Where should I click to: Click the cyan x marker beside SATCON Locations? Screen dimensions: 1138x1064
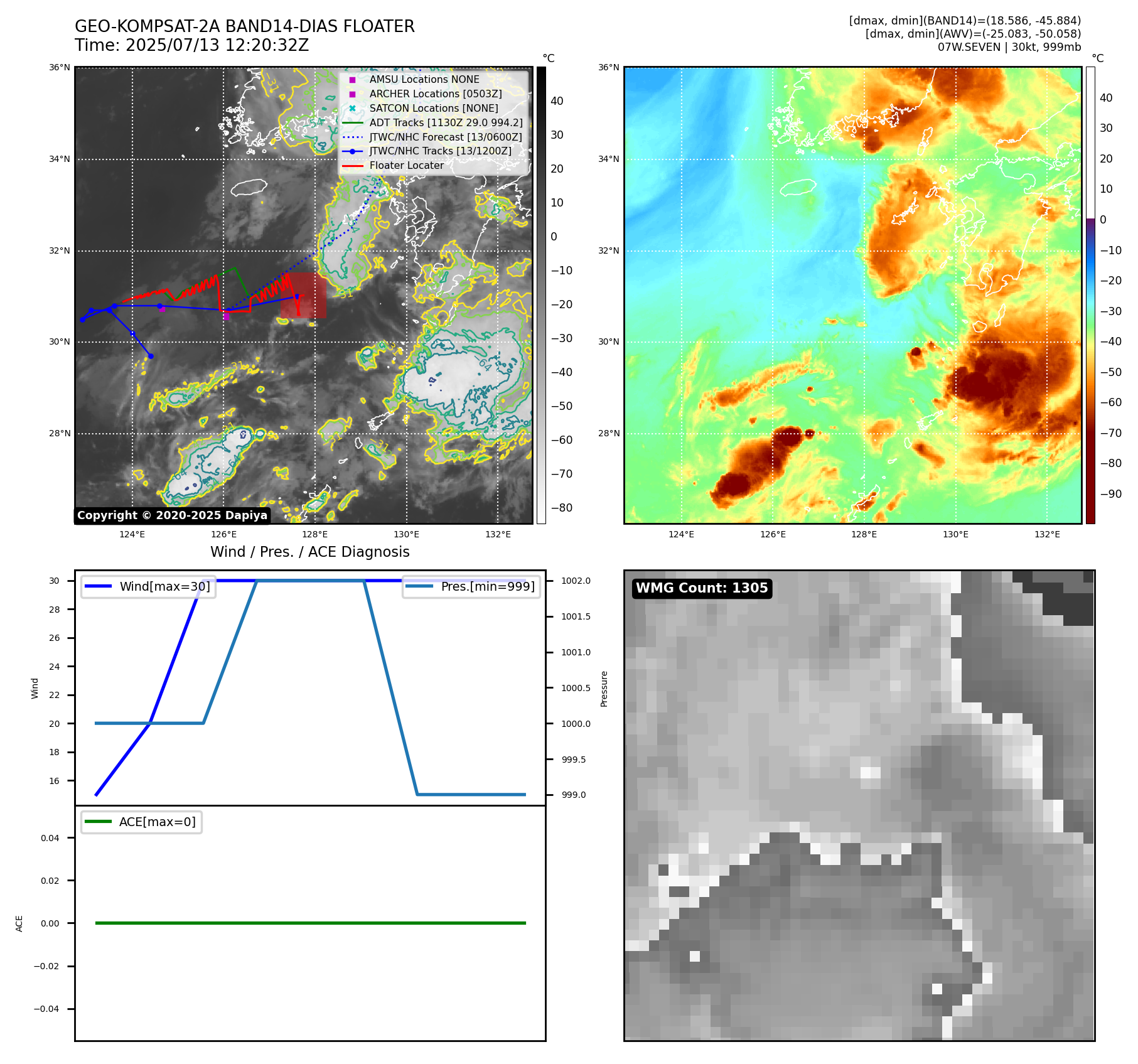coord(352,109)
